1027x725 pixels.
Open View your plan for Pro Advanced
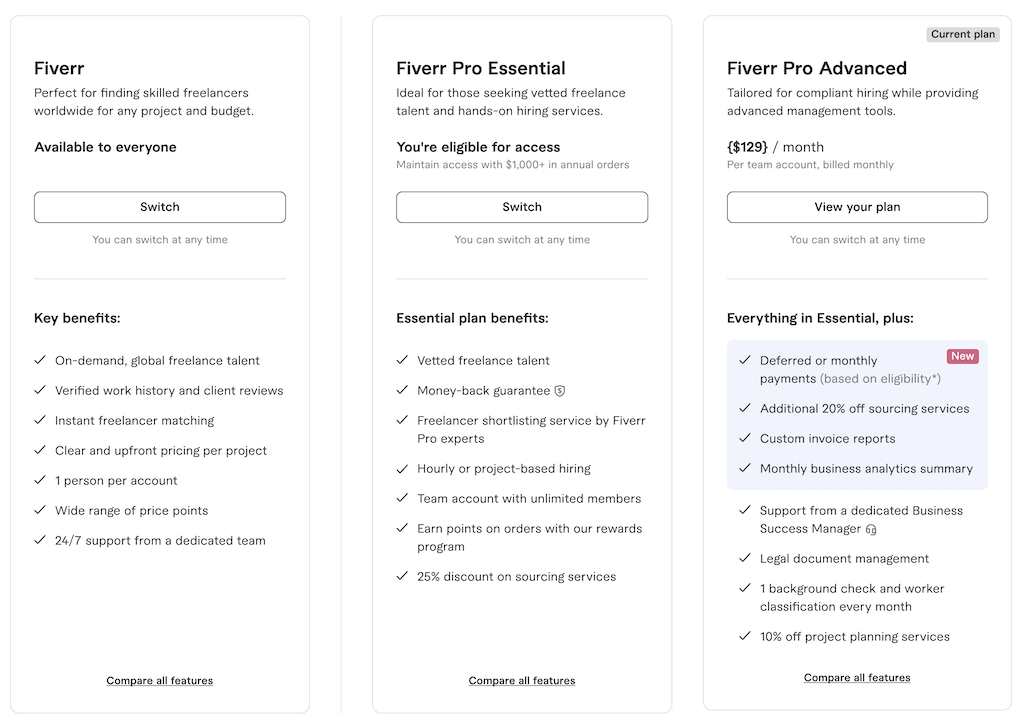[x=857, y=207]
